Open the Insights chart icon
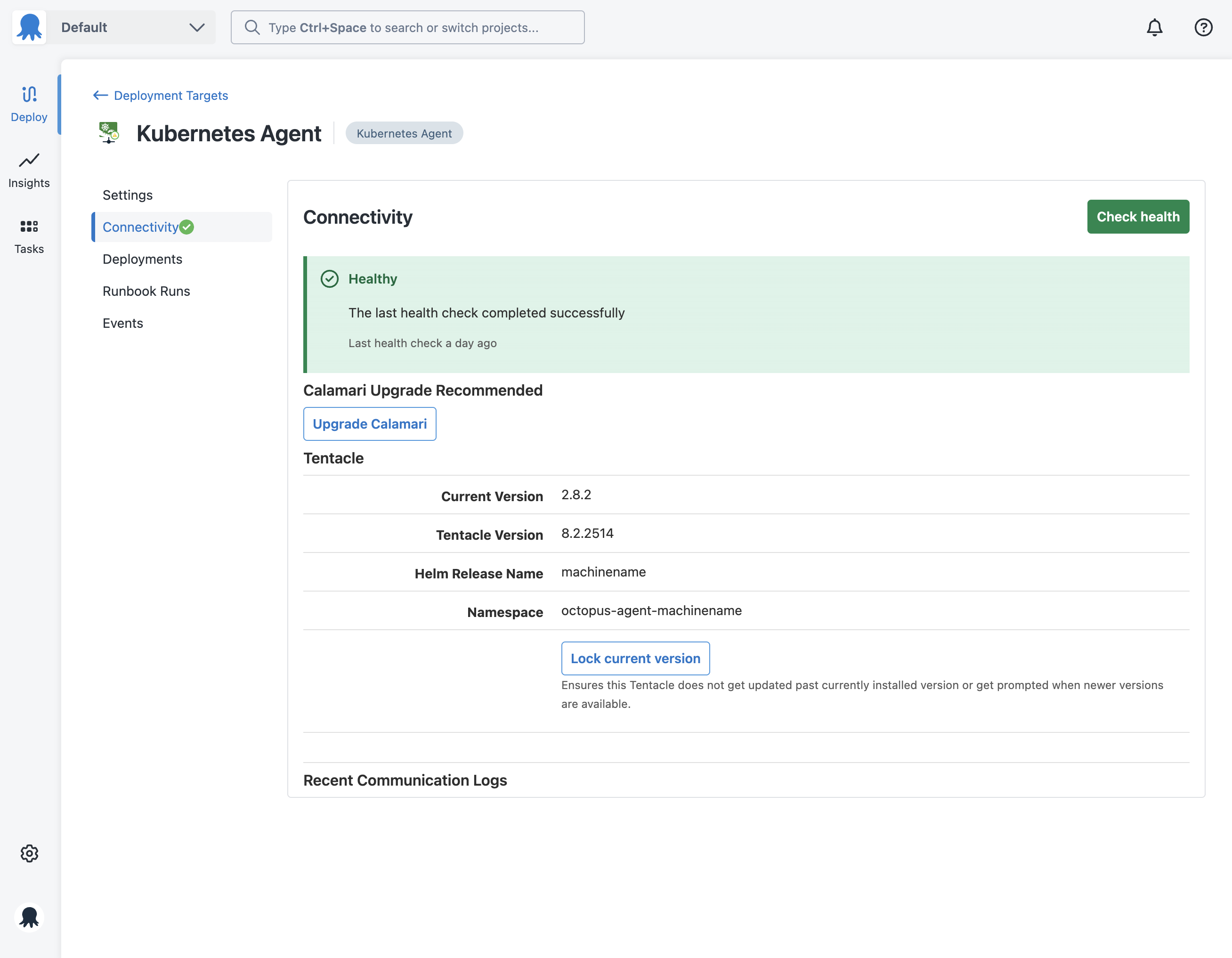 29,160
